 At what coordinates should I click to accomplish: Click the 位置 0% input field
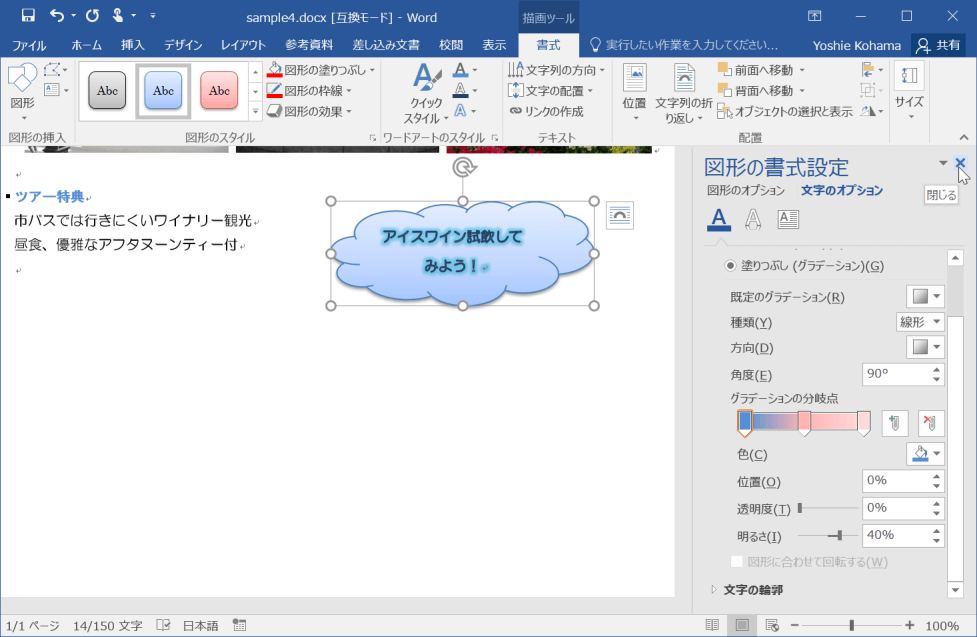point(903,481)
